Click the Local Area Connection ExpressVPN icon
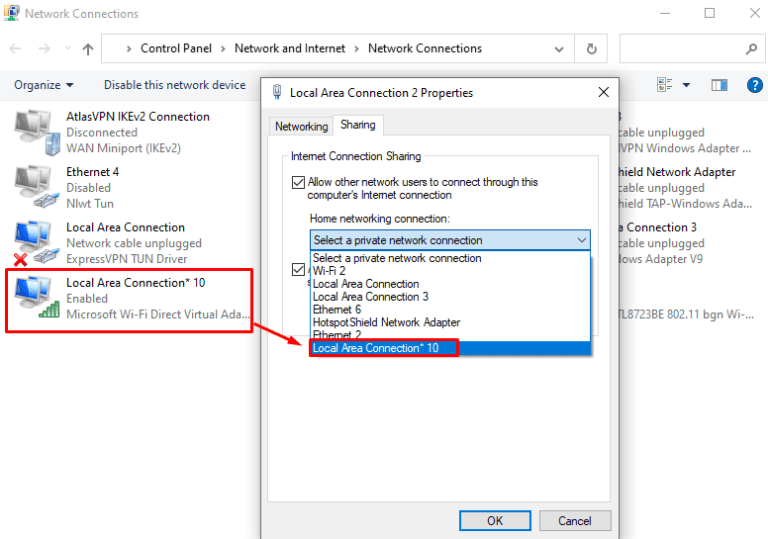Screen dimensions: 768x539 (36, 242)
